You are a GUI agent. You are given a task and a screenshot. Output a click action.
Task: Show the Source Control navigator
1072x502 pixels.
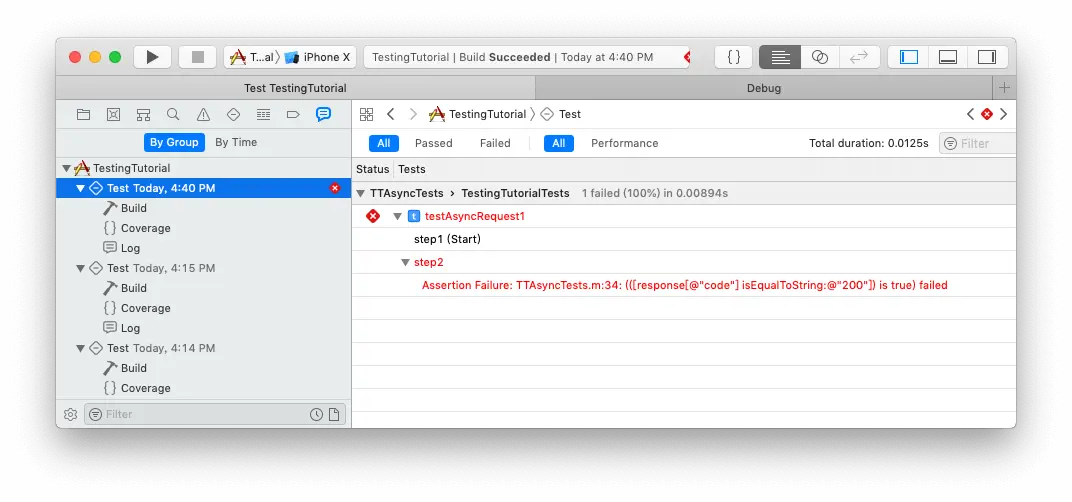pos(113,114)
